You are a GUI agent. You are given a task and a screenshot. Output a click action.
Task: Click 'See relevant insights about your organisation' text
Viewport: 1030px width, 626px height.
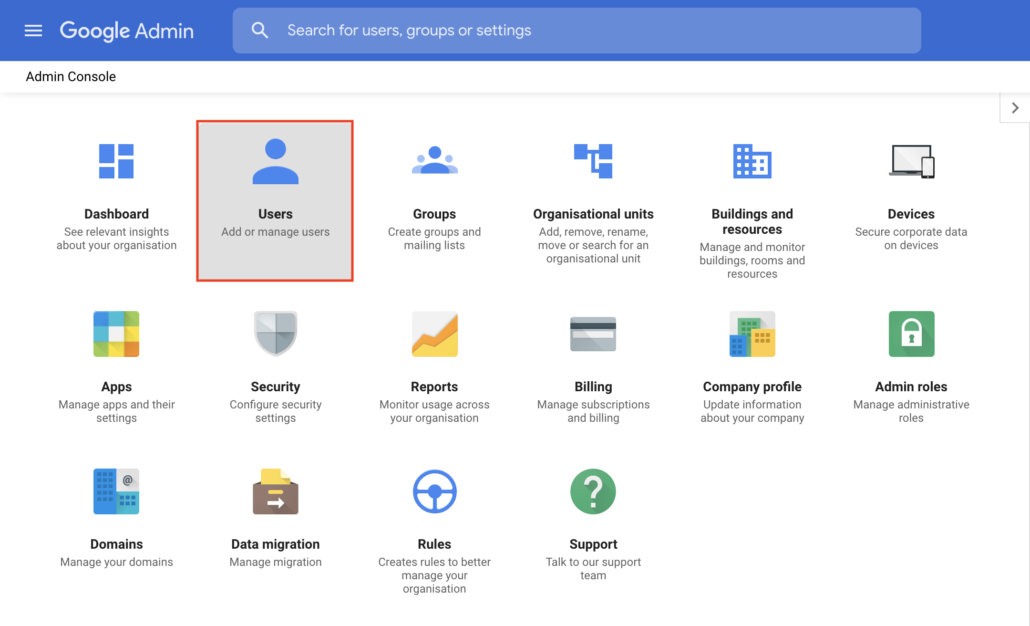(116, 238)
